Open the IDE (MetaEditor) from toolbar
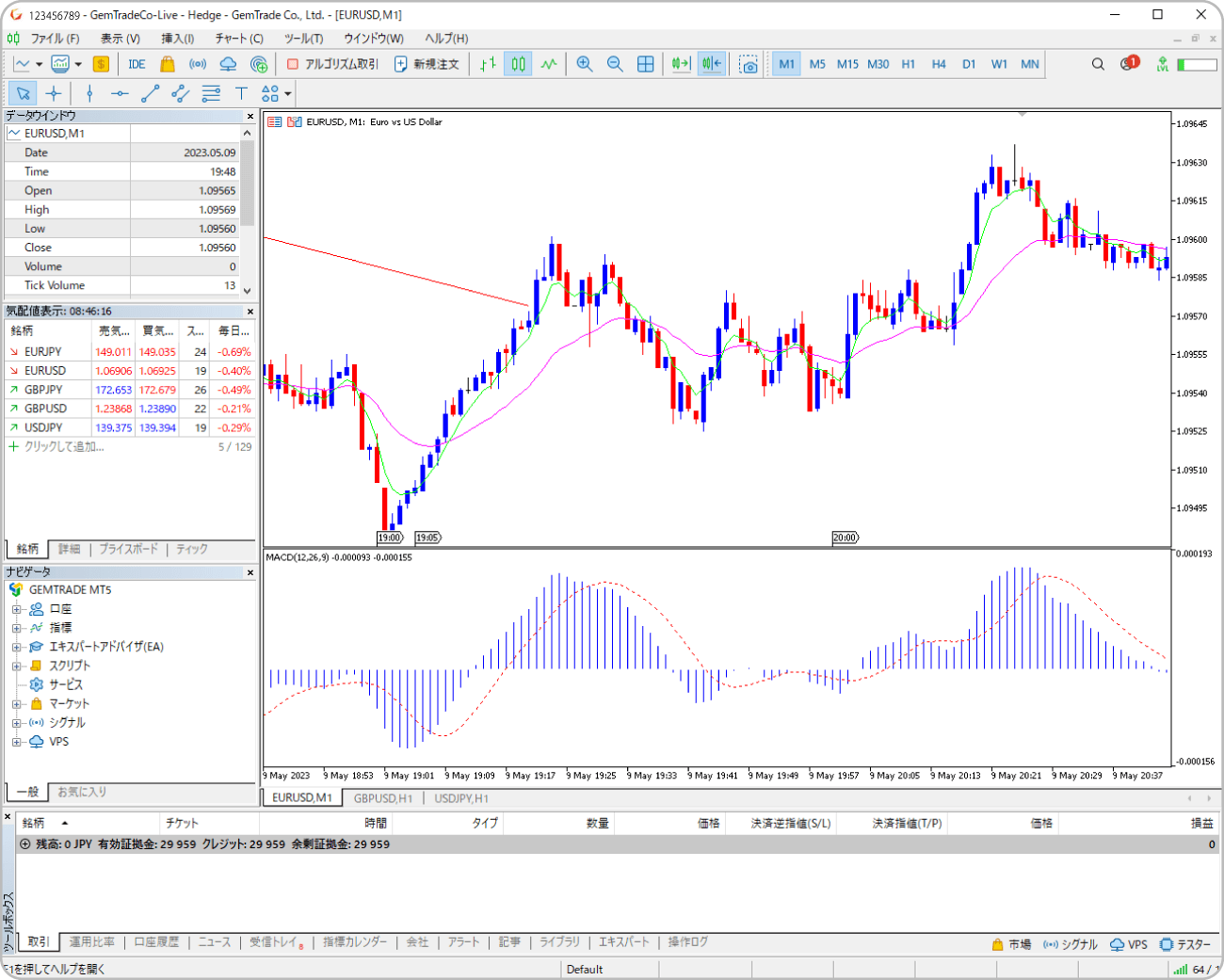This screenshot has height=980, width=1224. [137, 64]
